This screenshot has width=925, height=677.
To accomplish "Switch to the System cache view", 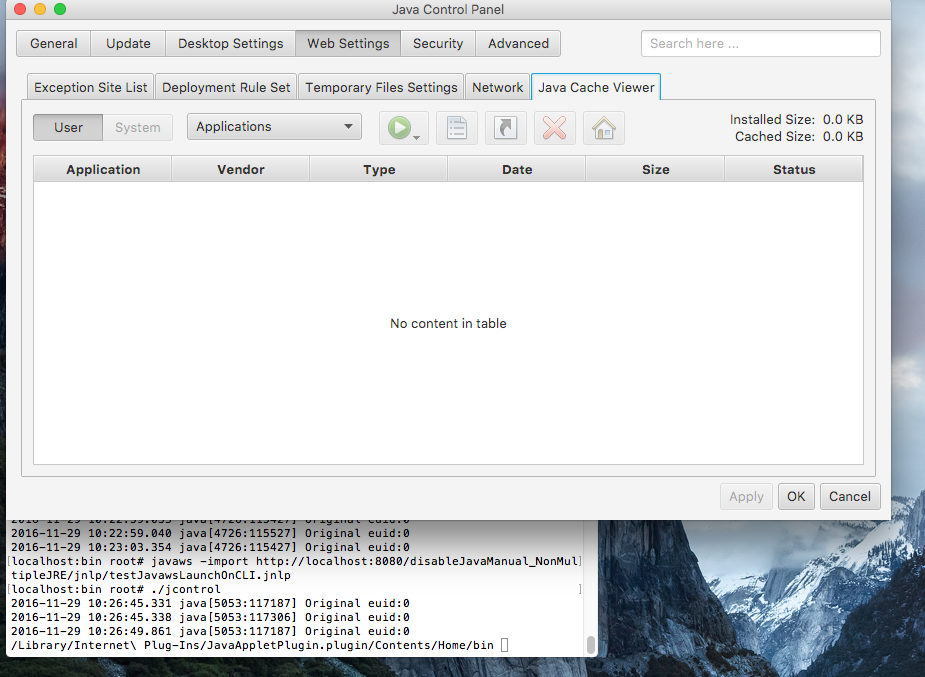I will (137, 127).
